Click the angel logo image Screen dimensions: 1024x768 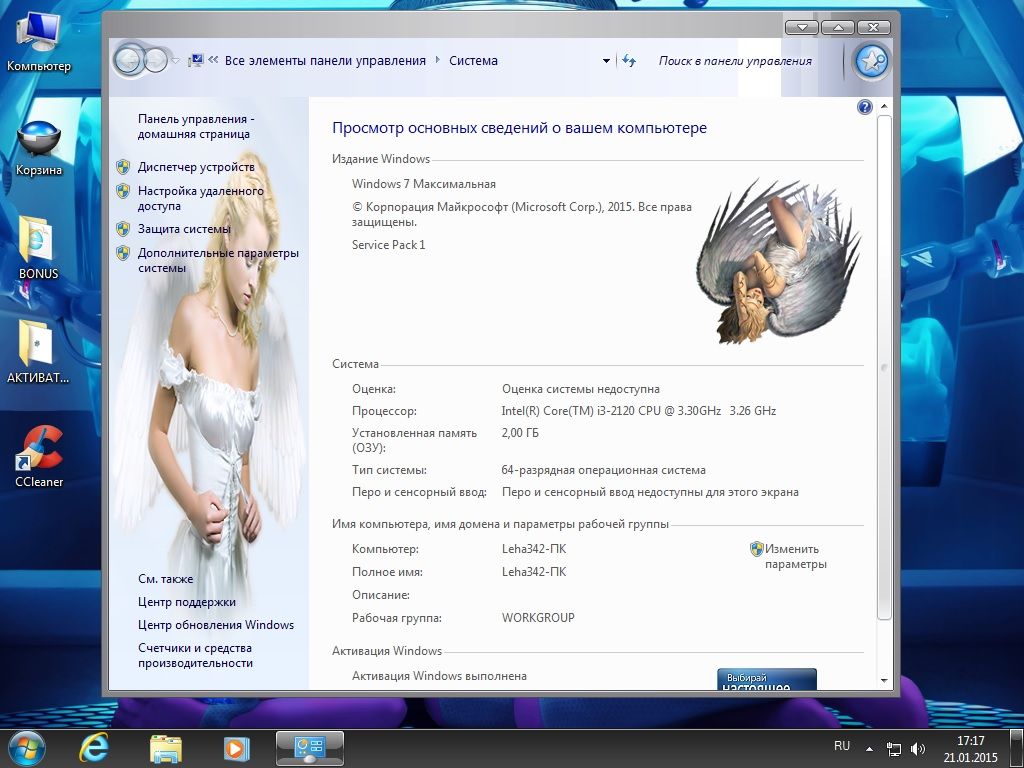click(x=779, y=261)
